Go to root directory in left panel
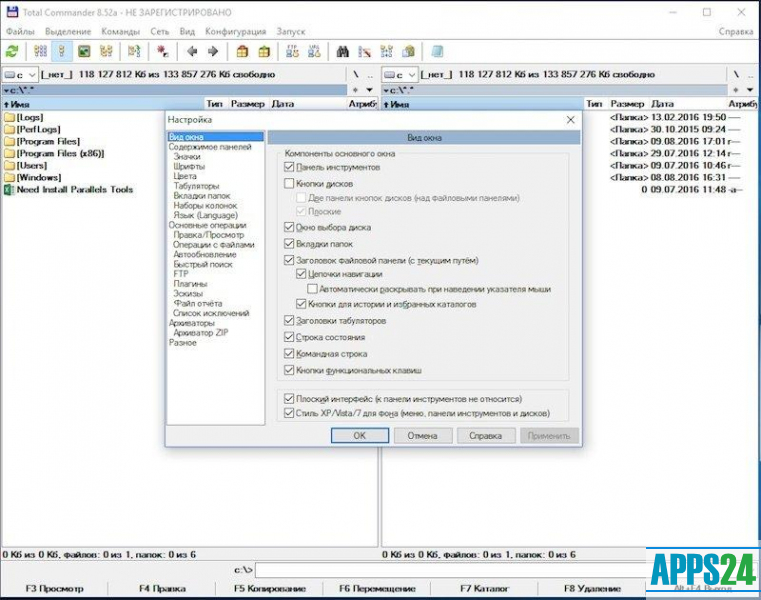The image size is (761, 600). (356, 74)
